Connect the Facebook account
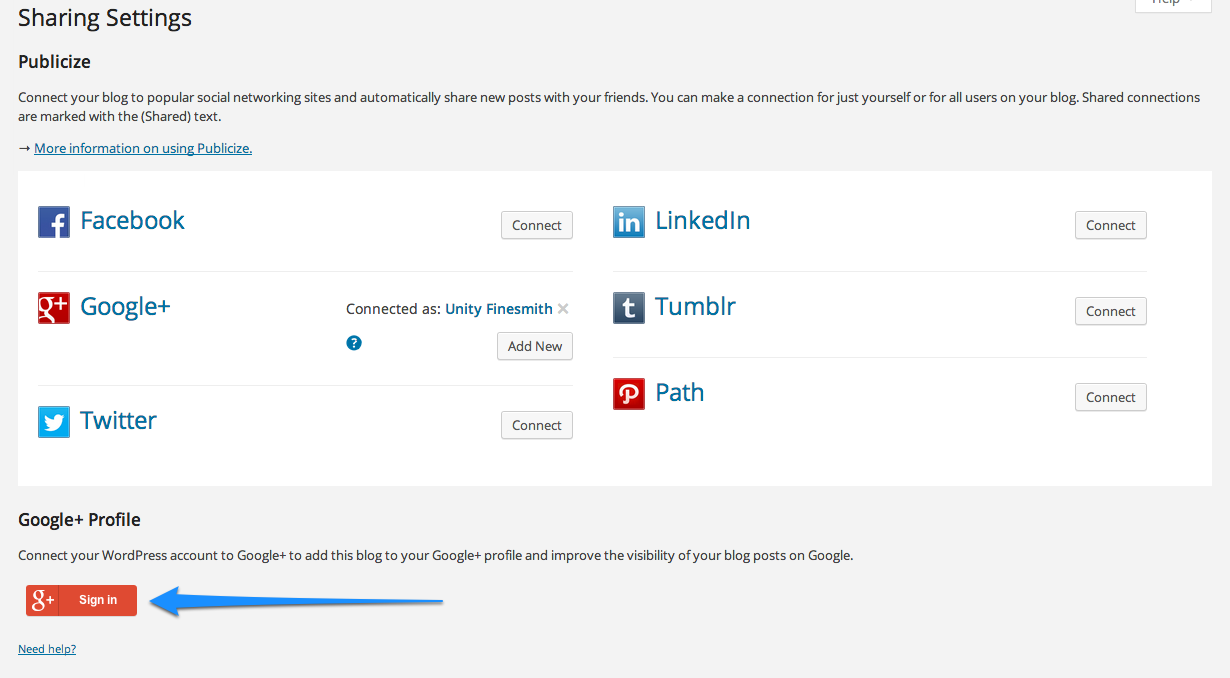 tap(537, 225)
